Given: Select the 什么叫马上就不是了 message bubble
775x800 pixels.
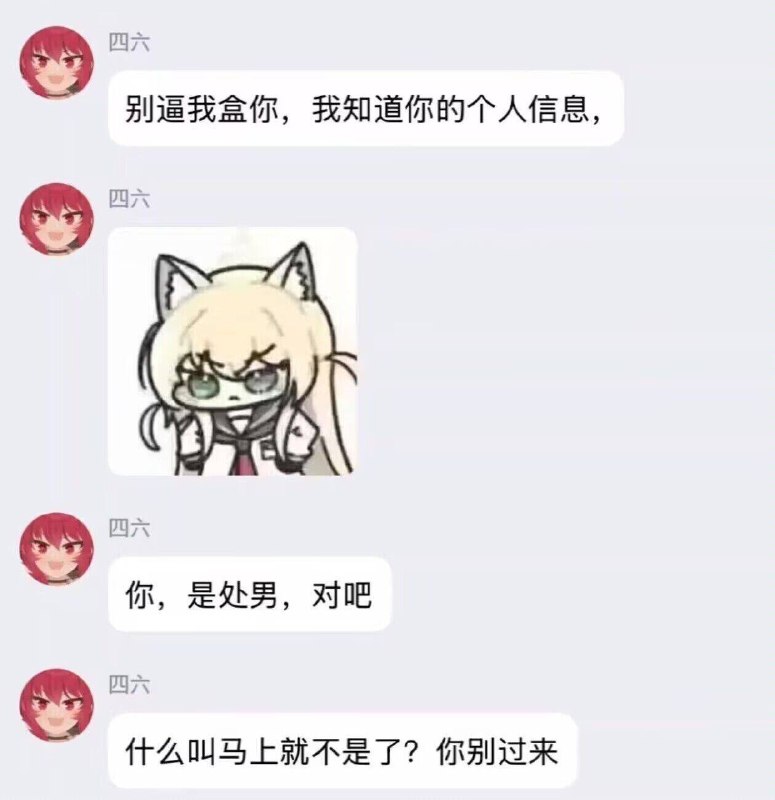Looking at the screenshot, I should 342,751.
